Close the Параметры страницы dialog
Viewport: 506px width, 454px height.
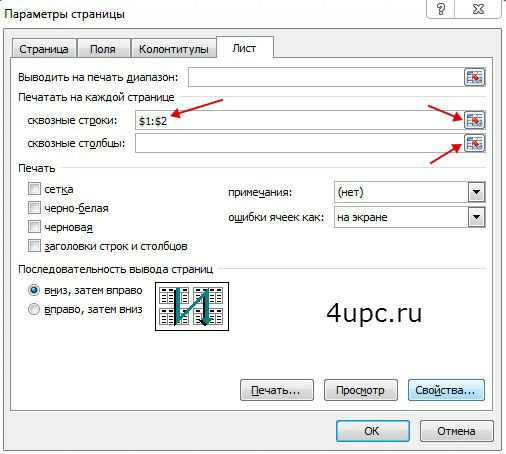tap(478, 9)
